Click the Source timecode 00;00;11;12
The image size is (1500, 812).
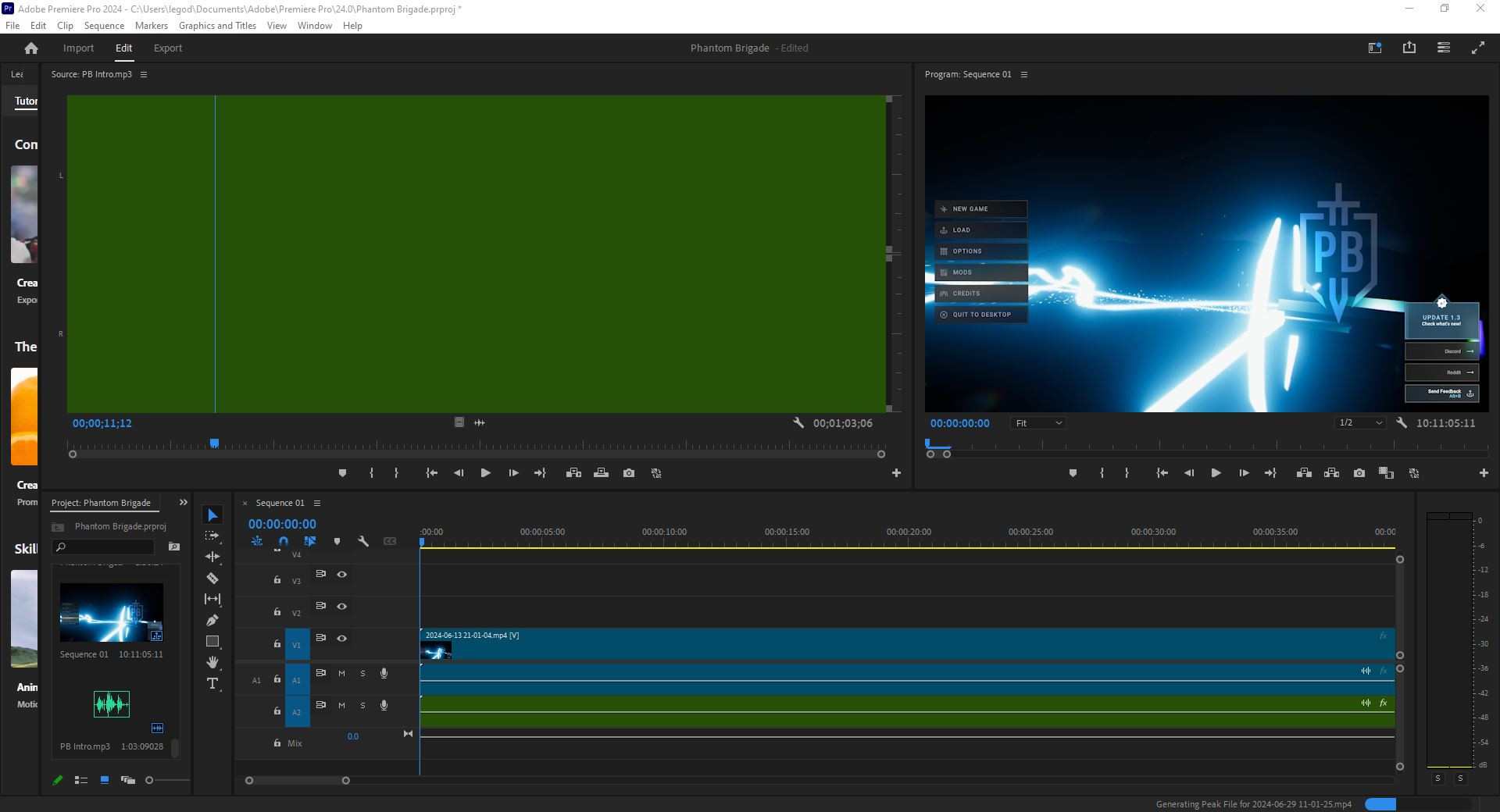pos(102,423)
